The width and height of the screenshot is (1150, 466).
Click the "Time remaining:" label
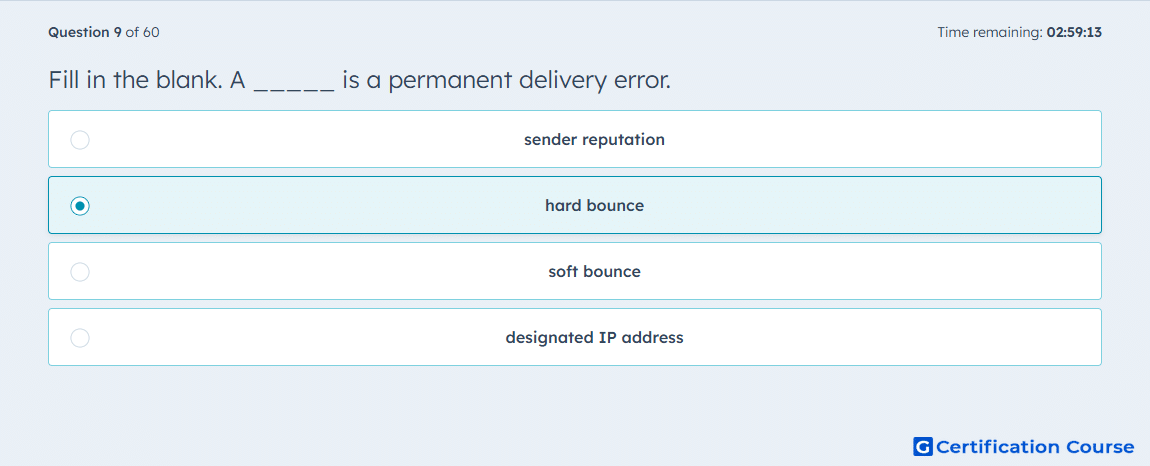(990, 32)
